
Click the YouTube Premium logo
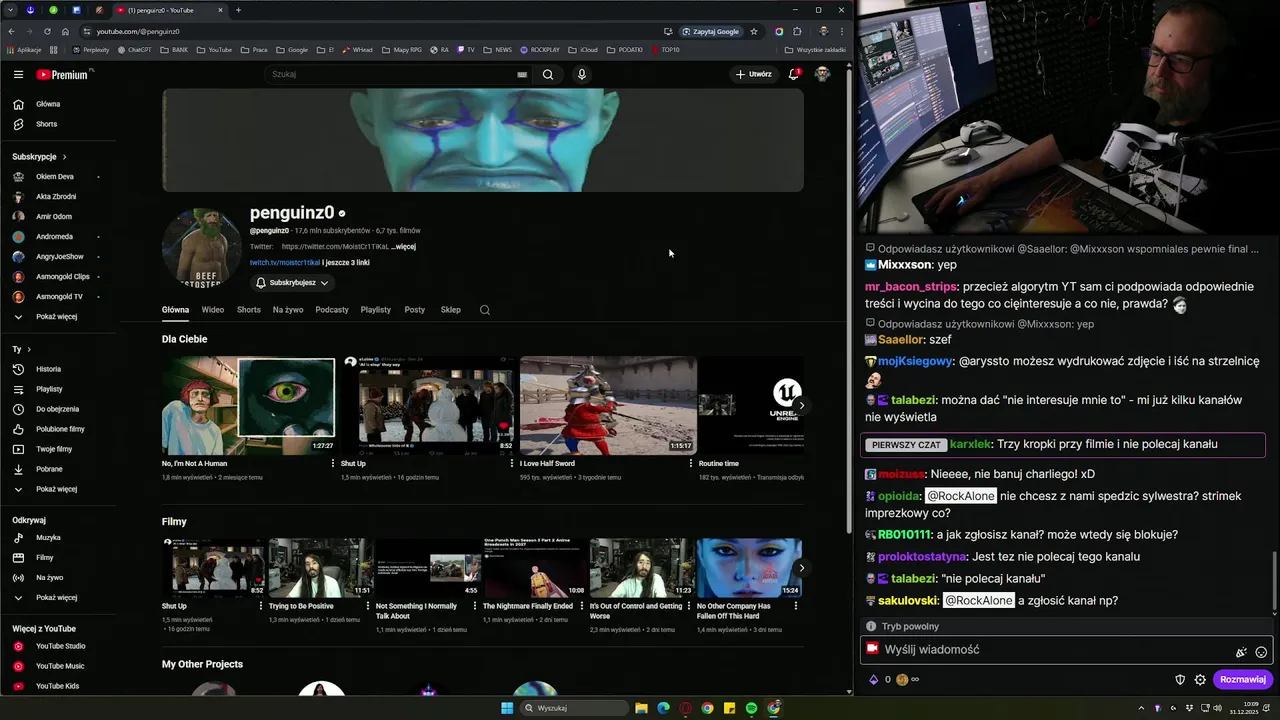coord(63,74)
